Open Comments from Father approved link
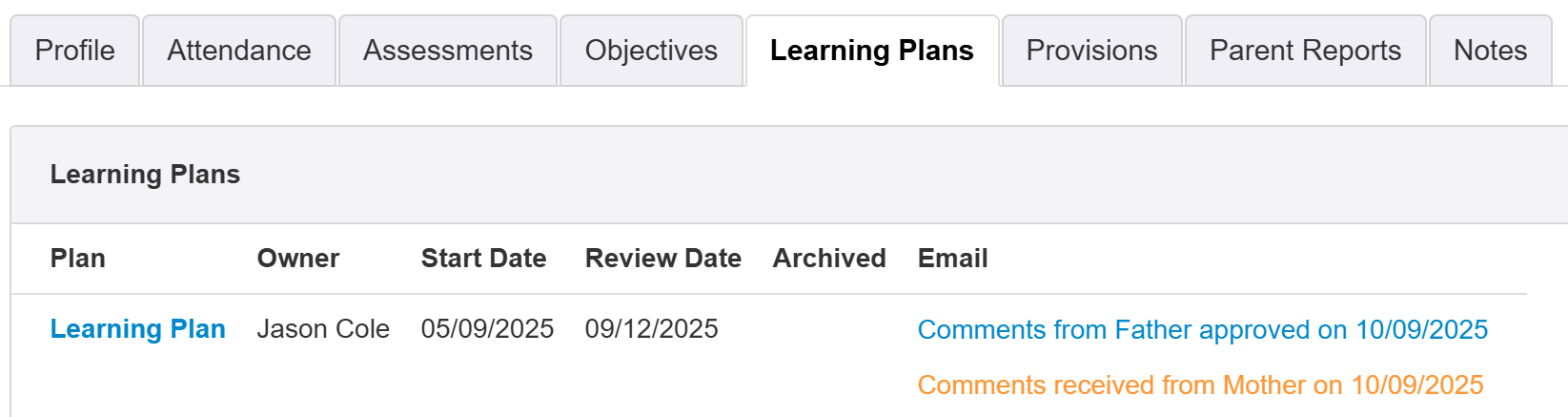 (x=1202, y=330)
